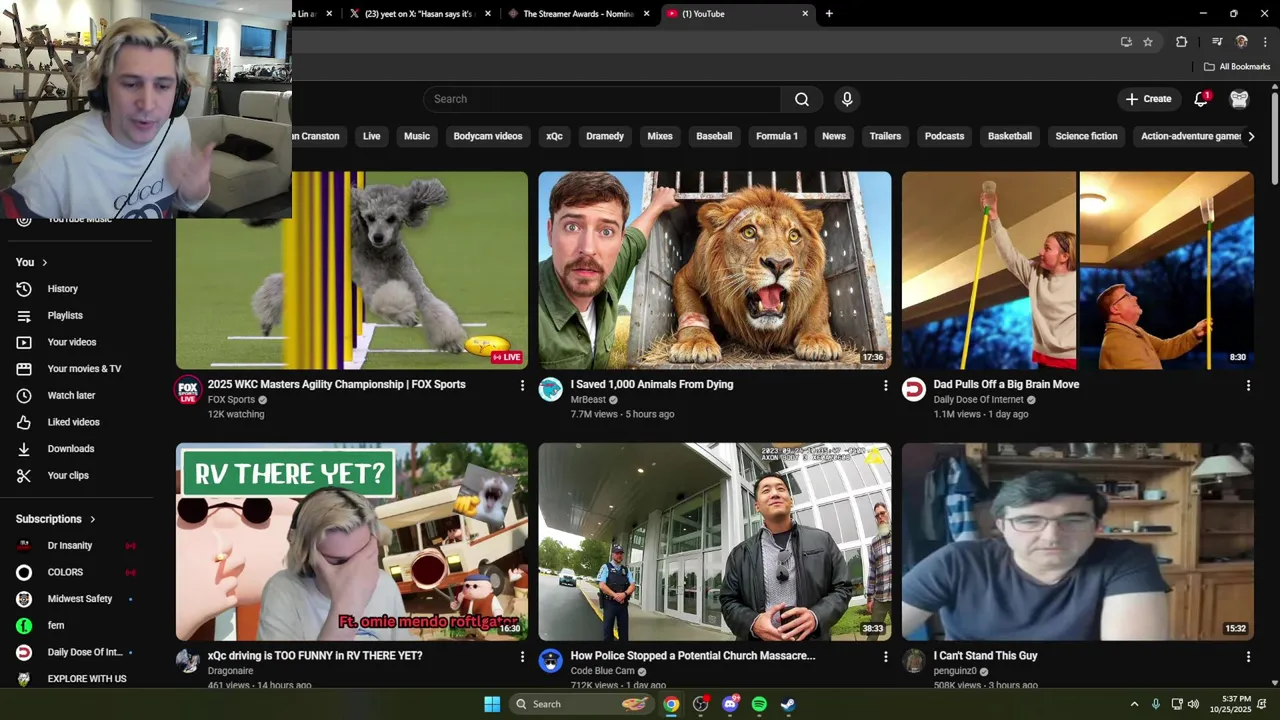This screenshot has height=720, width=1280.
Task: Open Chrome extensions puzzle icon
Action: pyautogui.click(x=1181, y=42)
